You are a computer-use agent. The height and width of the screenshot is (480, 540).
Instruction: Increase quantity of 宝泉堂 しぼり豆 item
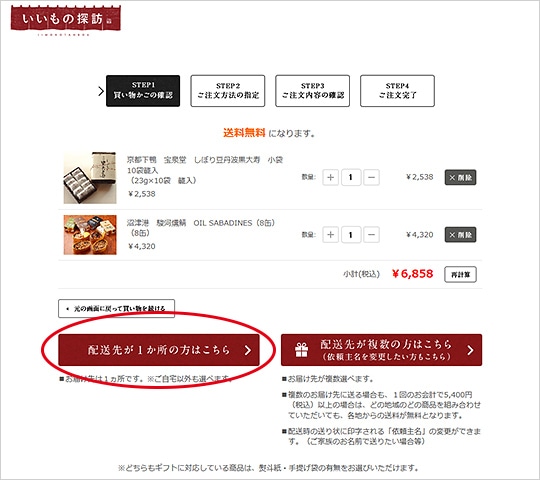330,178
